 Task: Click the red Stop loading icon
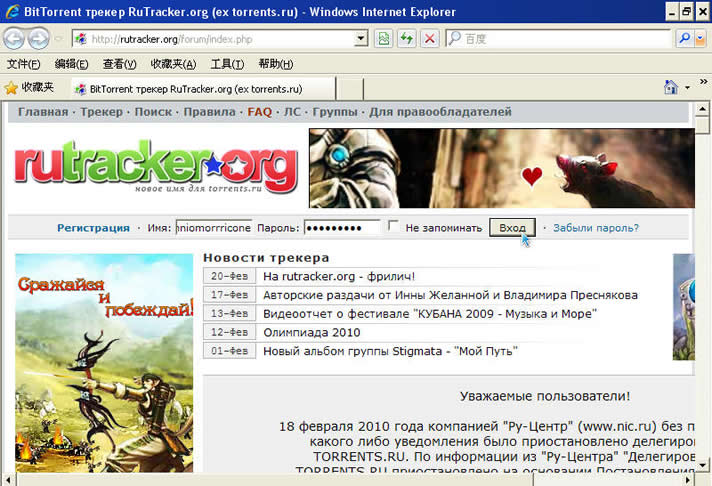430,39
